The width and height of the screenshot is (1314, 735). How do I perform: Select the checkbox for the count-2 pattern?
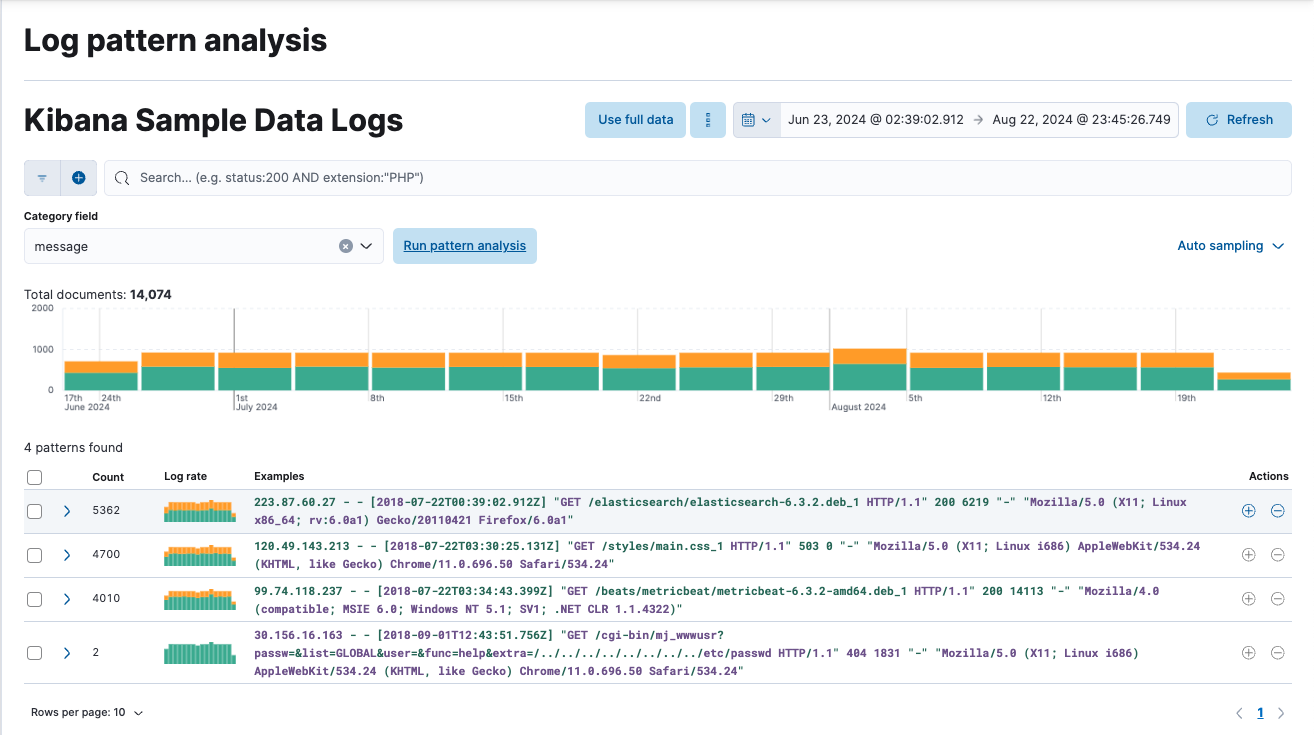[34, 652]
